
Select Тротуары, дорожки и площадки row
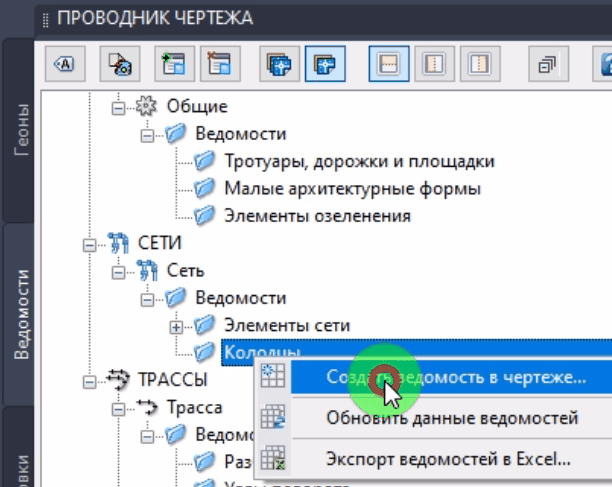[359, 161]
